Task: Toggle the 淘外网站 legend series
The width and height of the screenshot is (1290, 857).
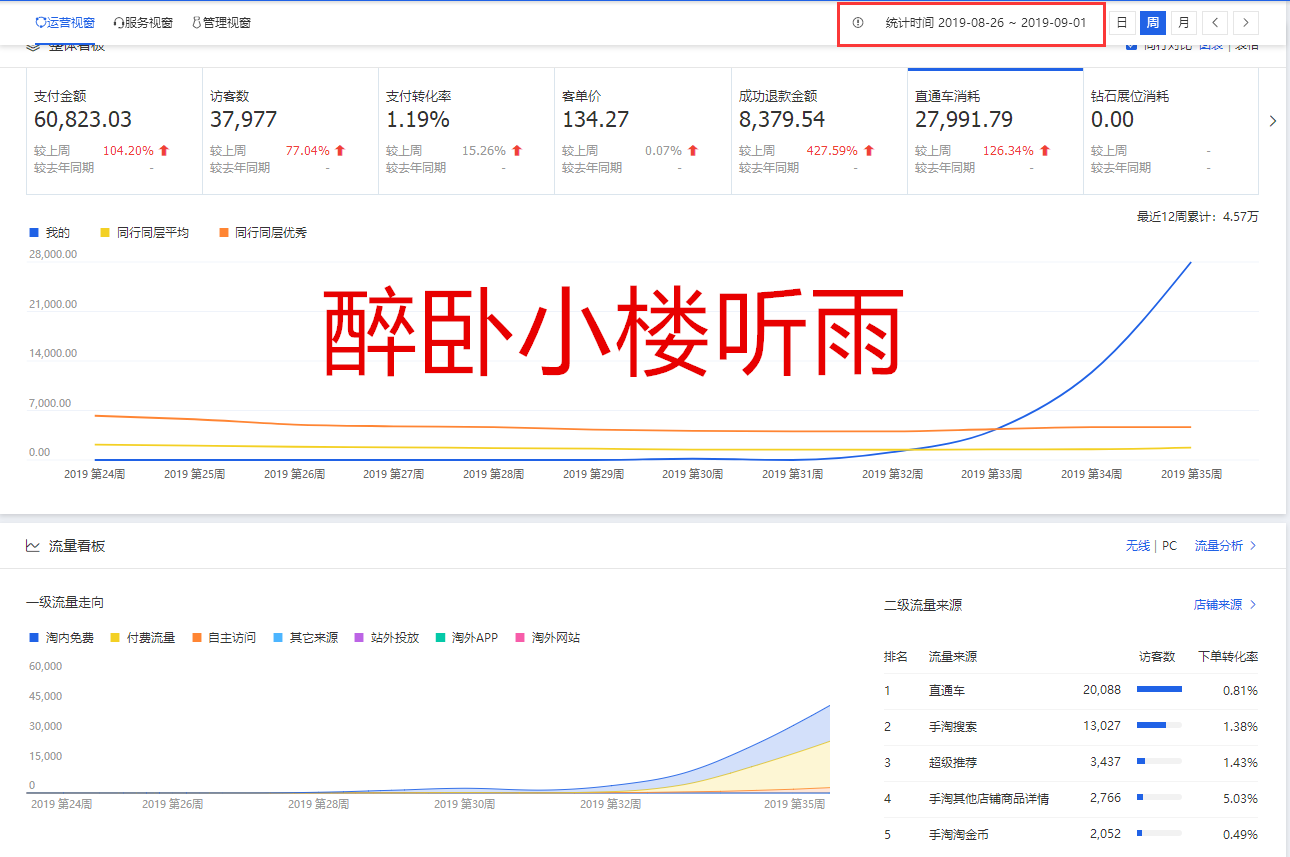Action: (x=547, y=637)
